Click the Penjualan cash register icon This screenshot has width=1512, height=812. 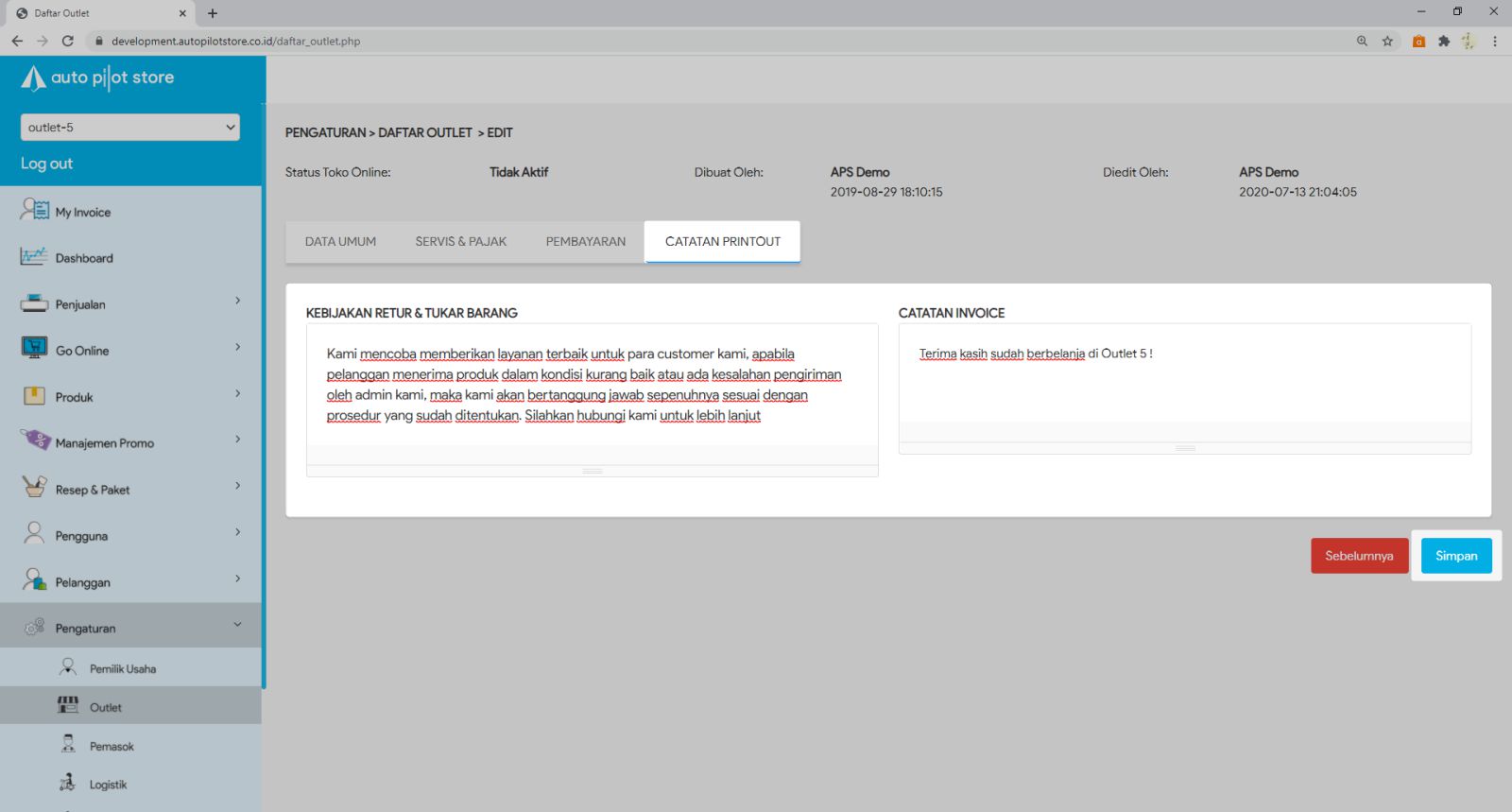tap(34, 303)
